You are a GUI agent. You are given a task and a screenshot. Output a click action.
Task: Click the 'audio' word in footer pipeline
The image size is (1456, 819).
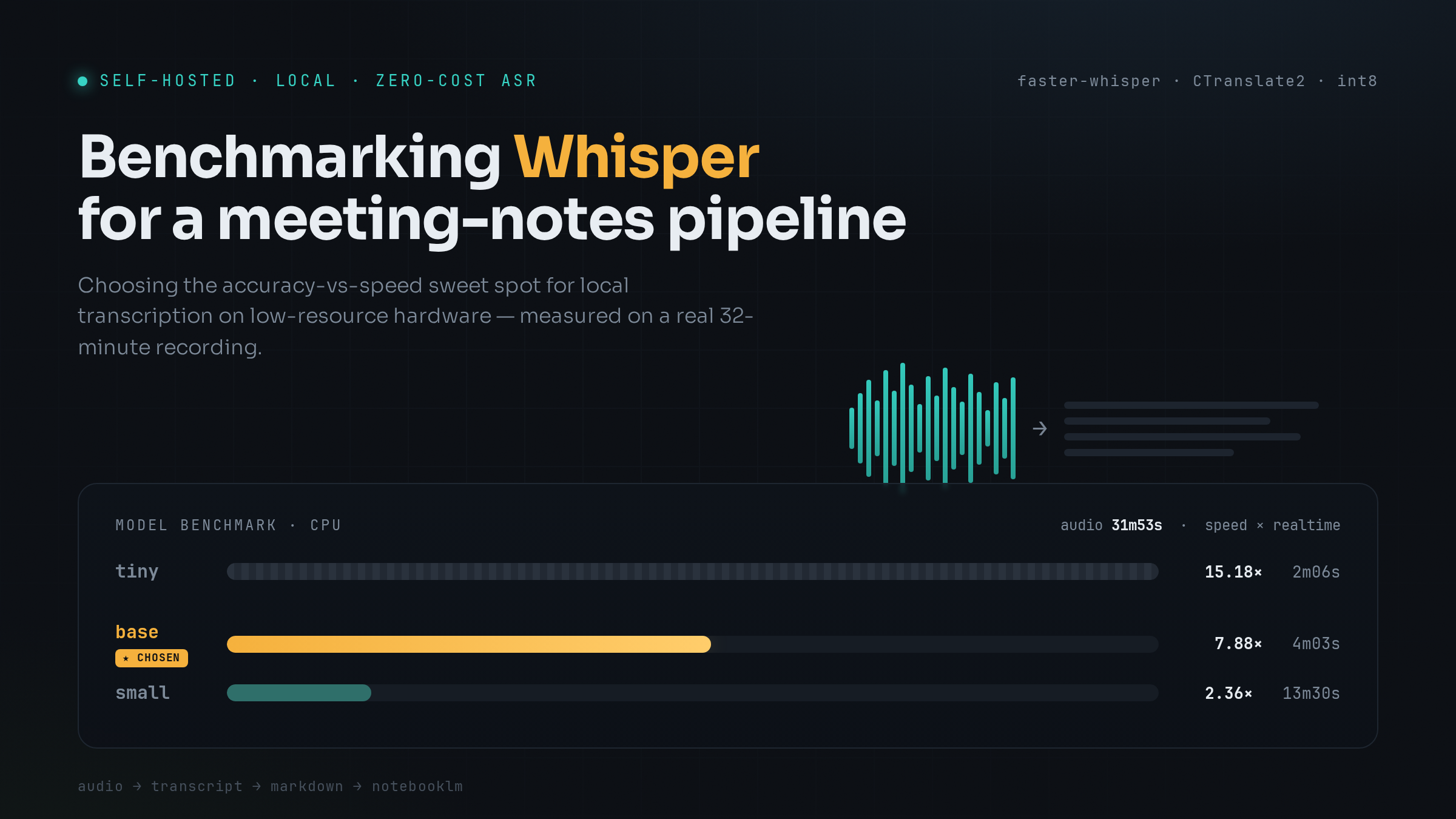100,786
